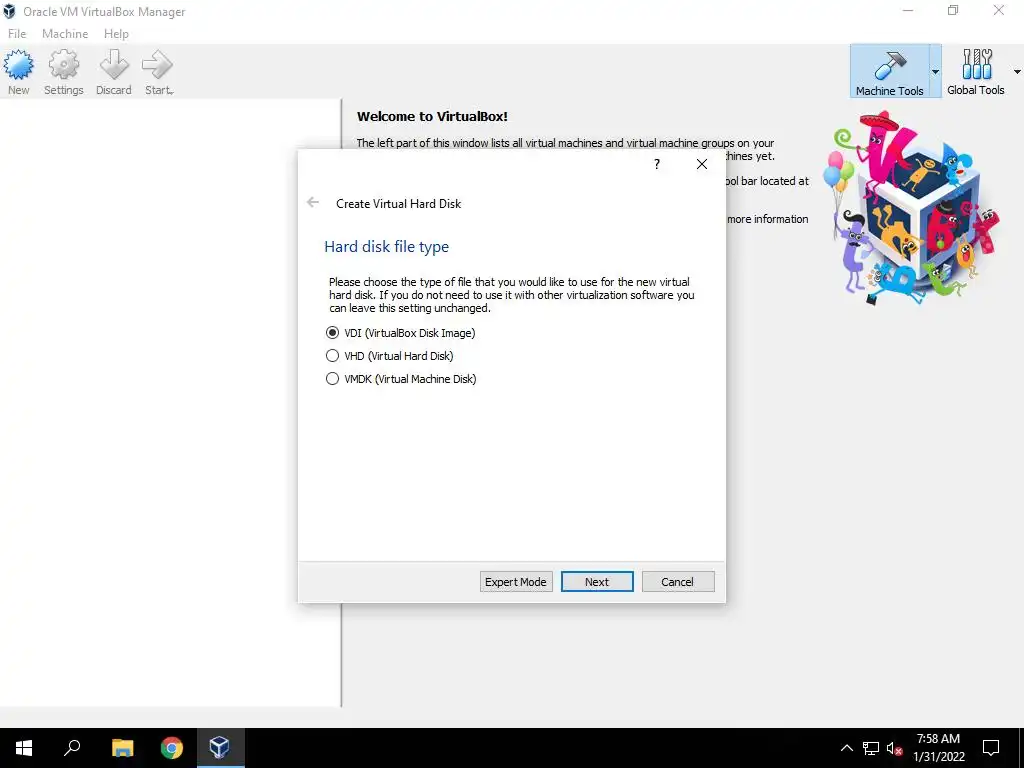This screenshot has height=768, width=1024.
Task: Close the VirtualBox Manager window
Action: point(999,11)
